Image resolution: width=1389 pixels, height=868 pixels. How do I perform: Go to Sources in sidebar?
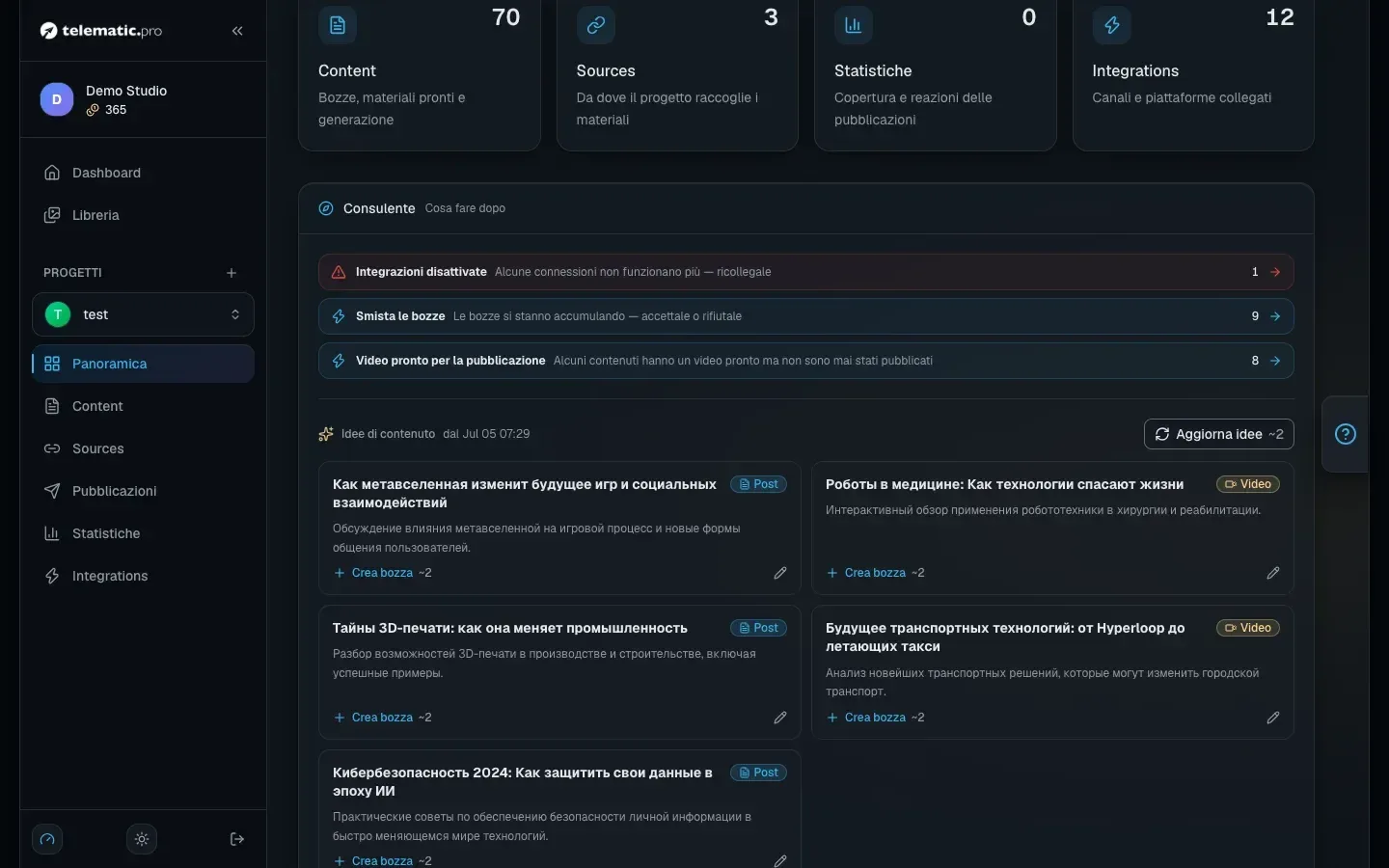tap(143, 448)
